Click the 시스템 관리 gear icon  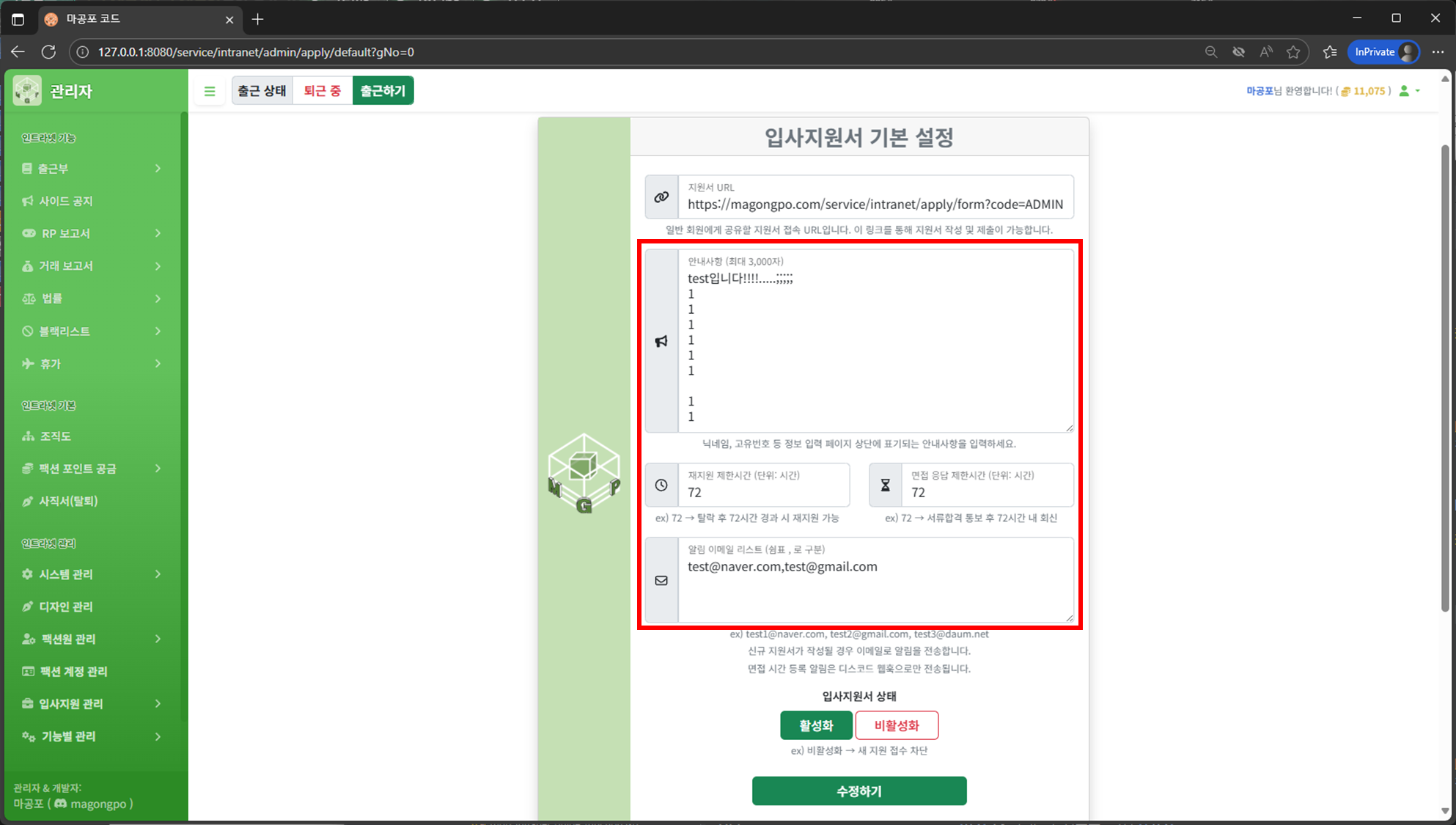[28, 574]
